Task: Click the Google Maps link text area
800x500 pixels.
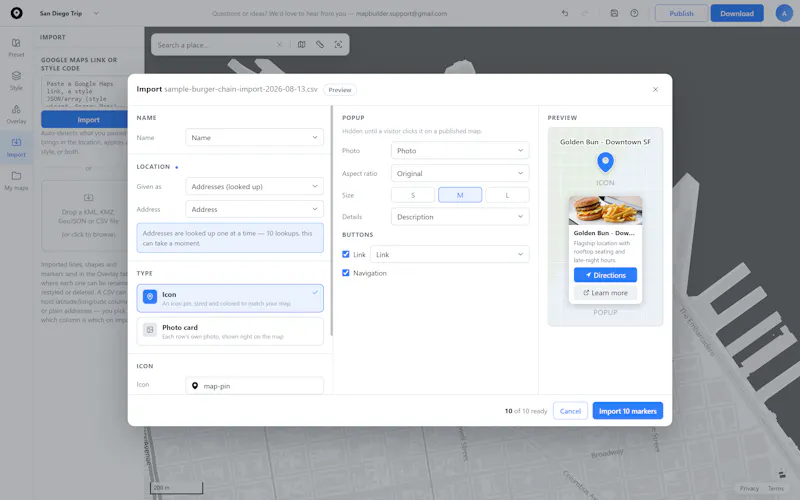Action: 84,91
